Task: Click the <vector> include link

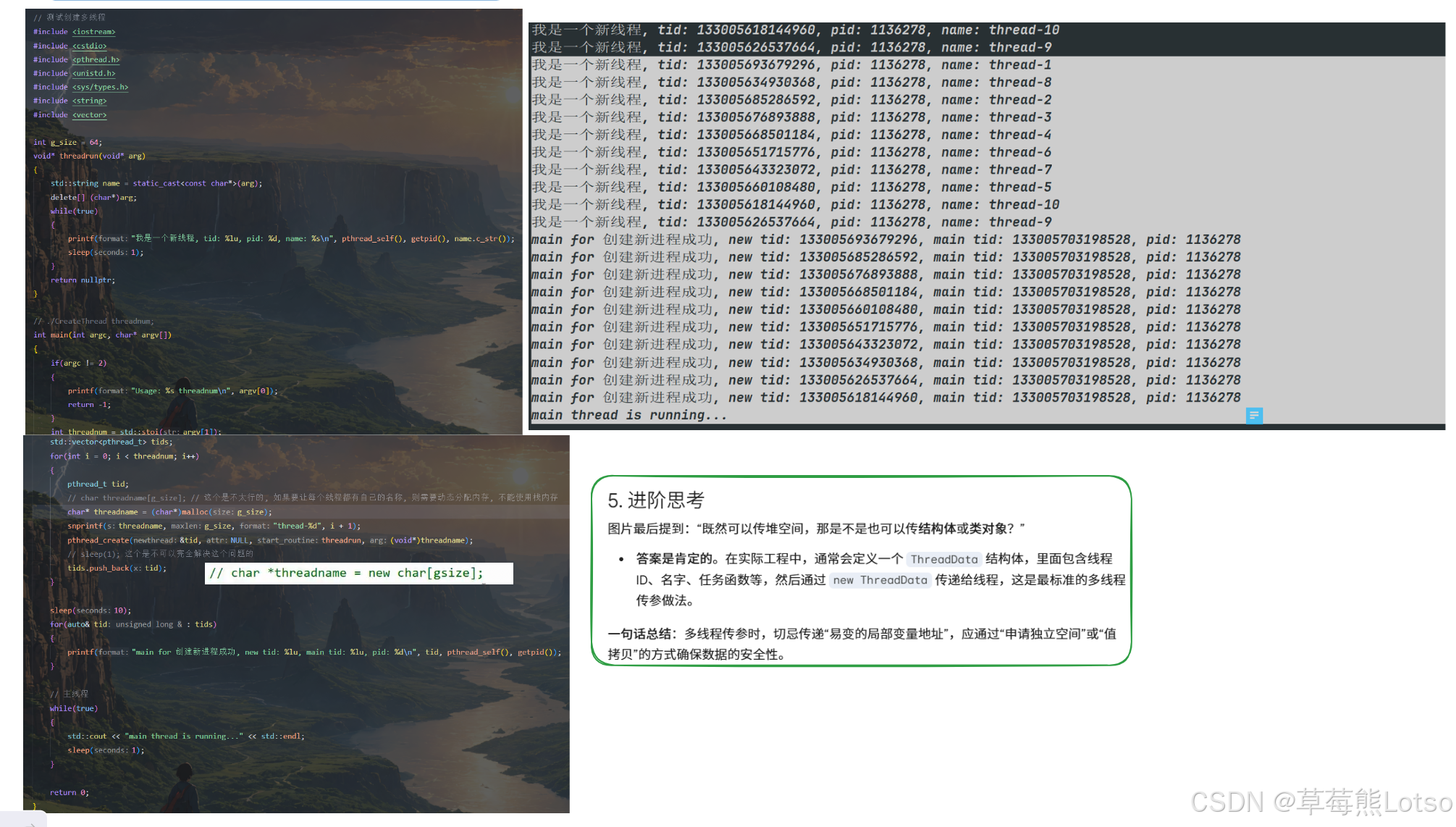Action: 89,114
